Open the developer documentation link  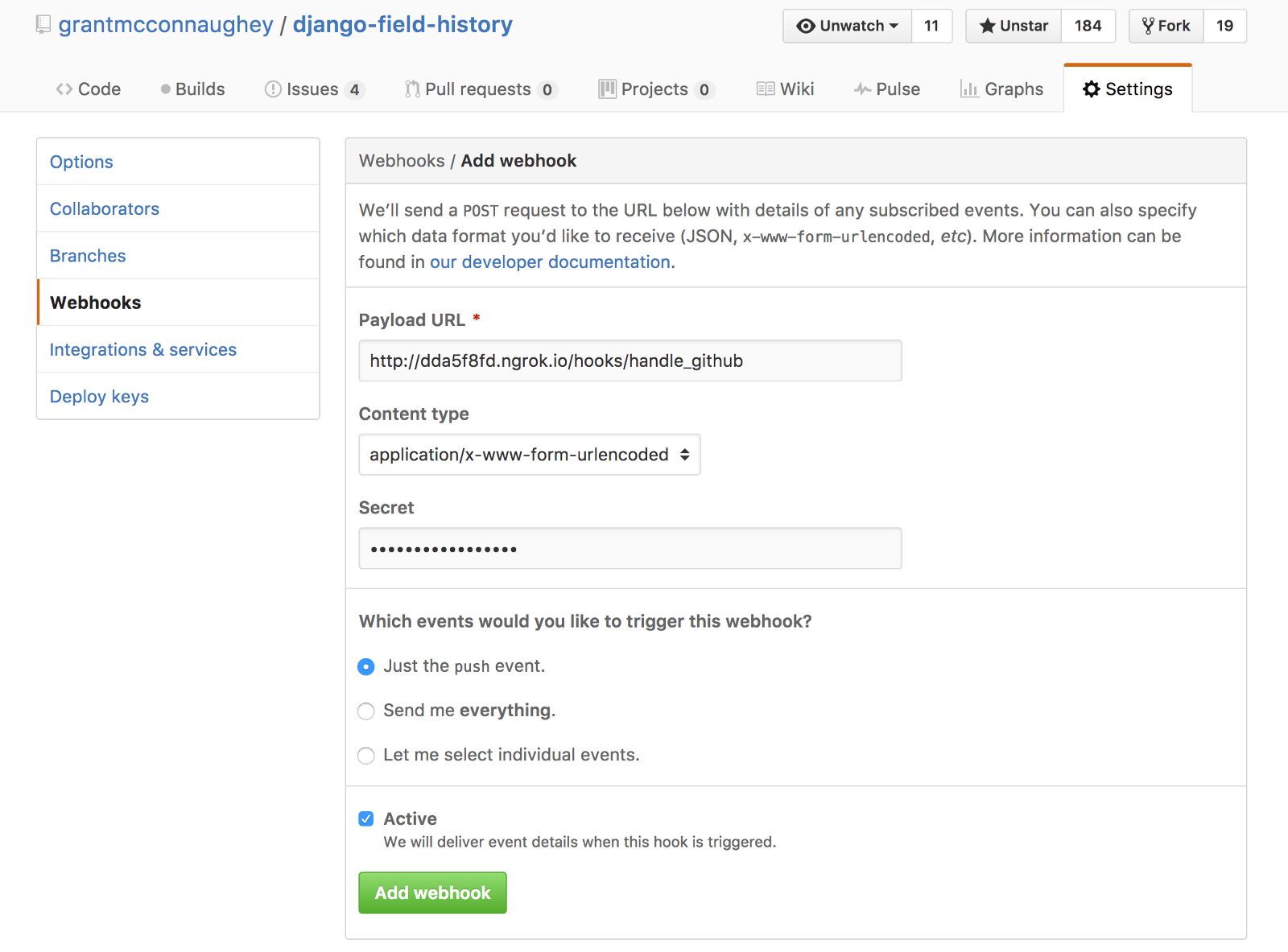click(x=550, y=262)
